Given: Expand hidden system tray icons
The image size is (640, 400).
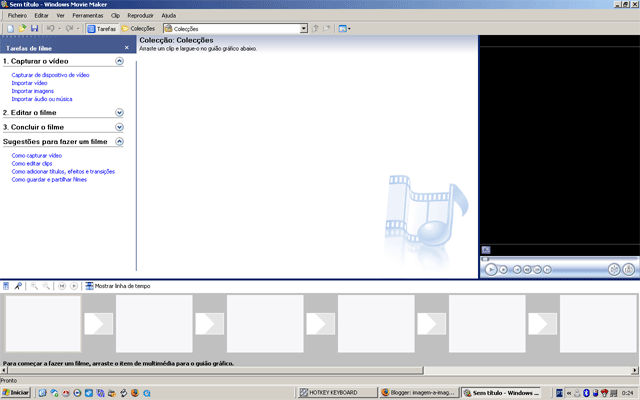Looking at the screenshot, I should point(569,393).
